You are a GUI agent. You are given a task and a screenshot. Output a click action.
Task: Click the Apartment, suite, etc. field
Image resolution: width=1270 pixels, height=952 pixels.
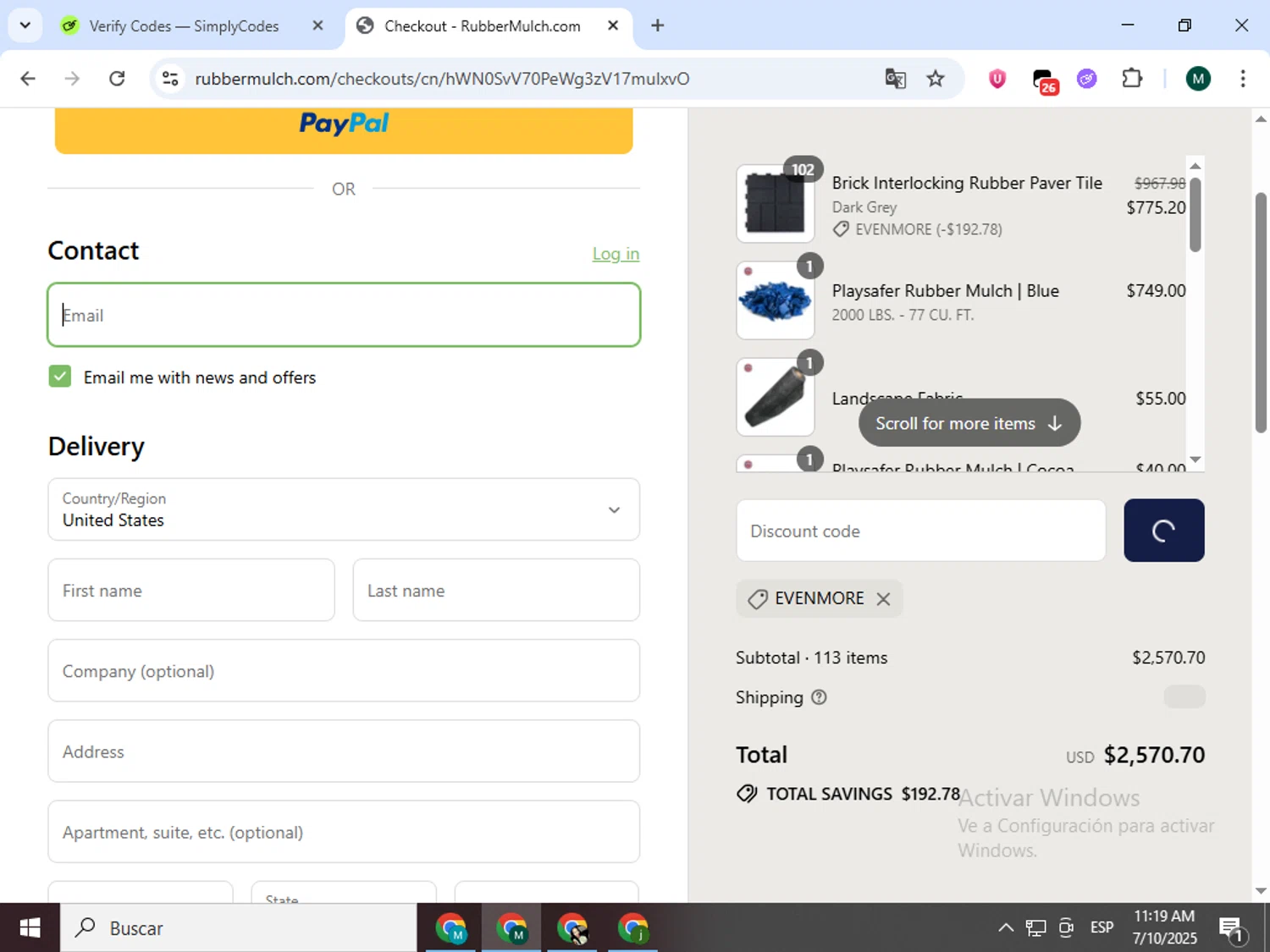coord(344,832)
